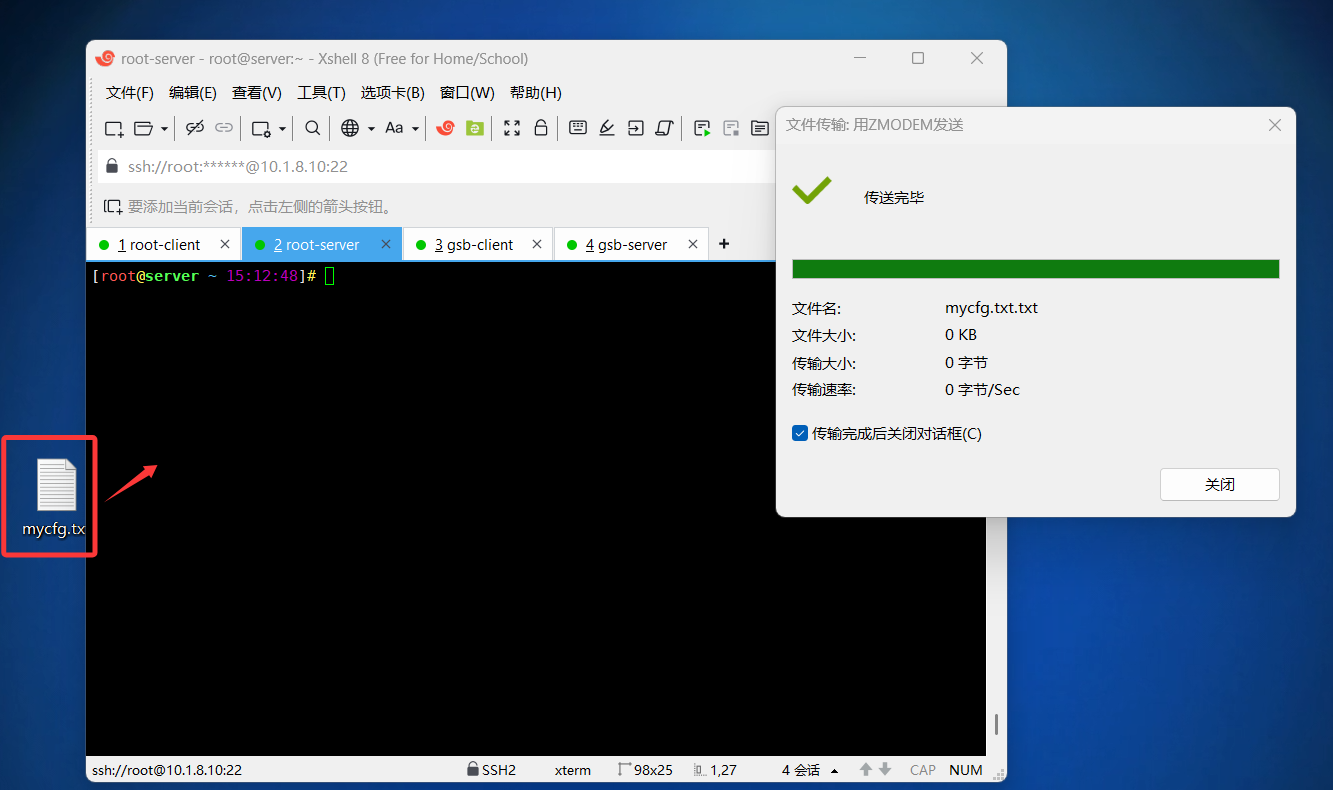Expand the Aa font dropdown arrow
Screen dimensions: 1333x790
[x=415, y=129]
